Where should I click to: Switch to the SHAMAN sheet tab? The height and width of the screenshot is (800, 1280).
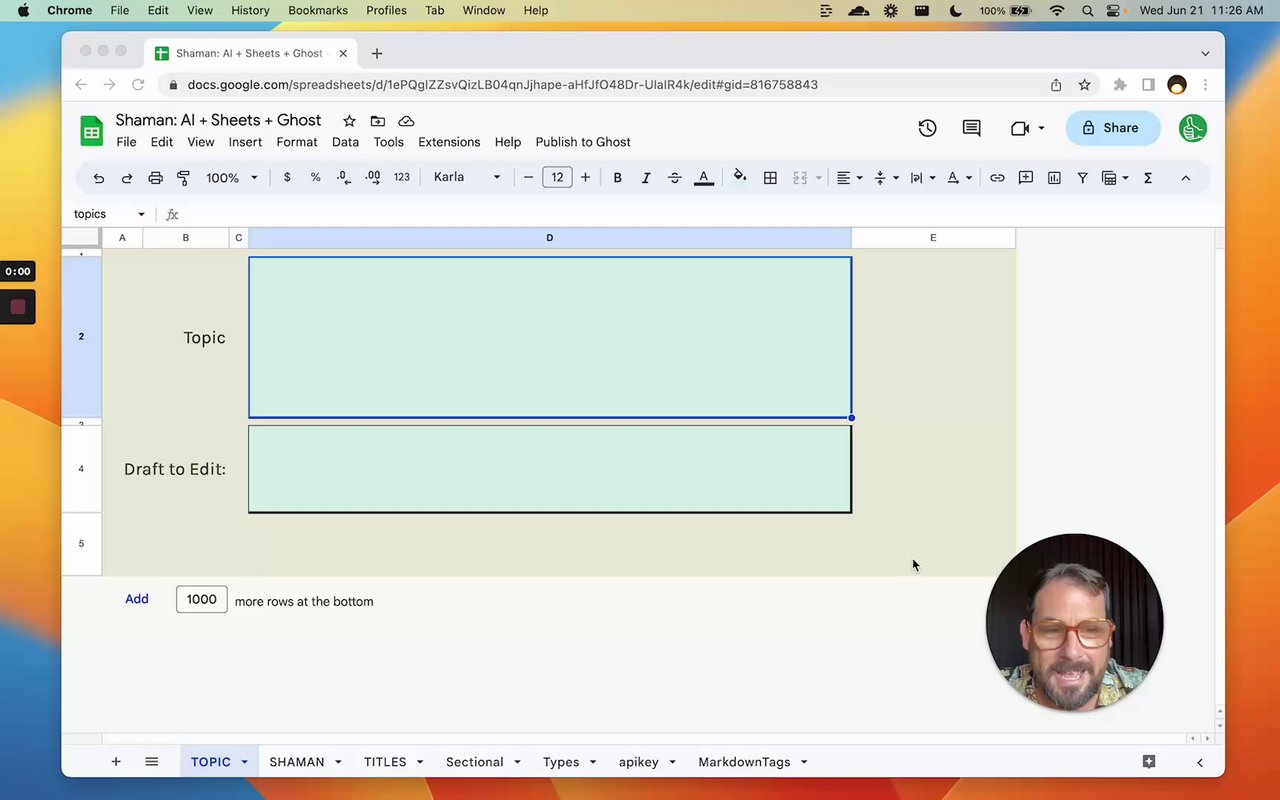(296, 762)
